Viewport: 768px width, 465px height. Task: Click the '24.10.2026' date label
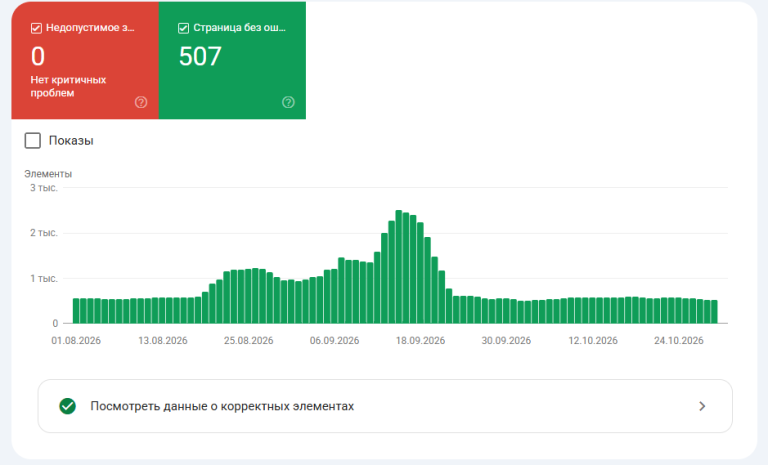pos(678,341)
